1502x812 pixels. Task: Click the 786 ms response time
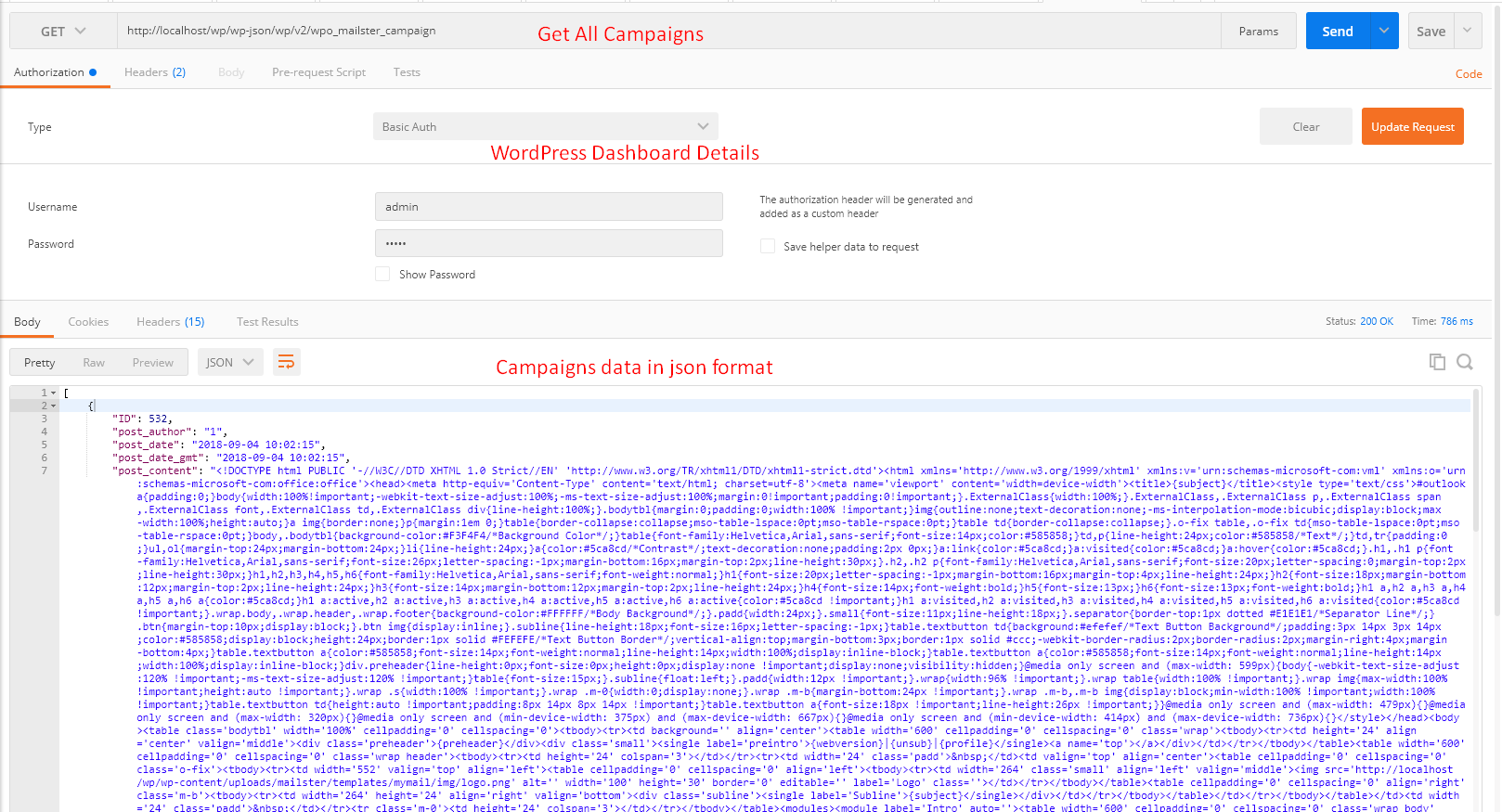pyautogui.click(x=1457, y=321)
